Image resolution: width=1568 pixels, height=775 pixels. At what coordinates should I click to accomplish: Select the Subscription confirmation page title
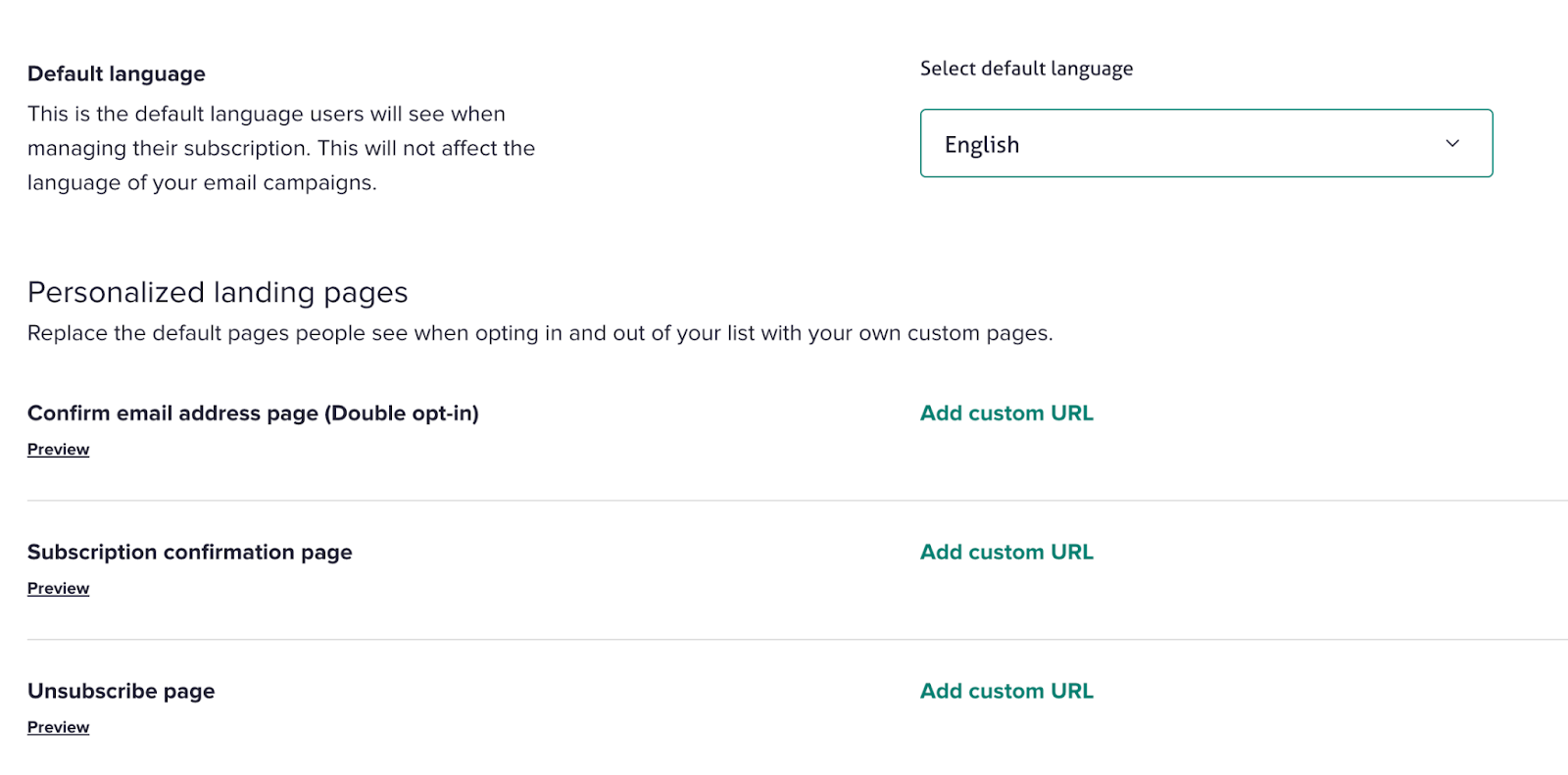189,553
